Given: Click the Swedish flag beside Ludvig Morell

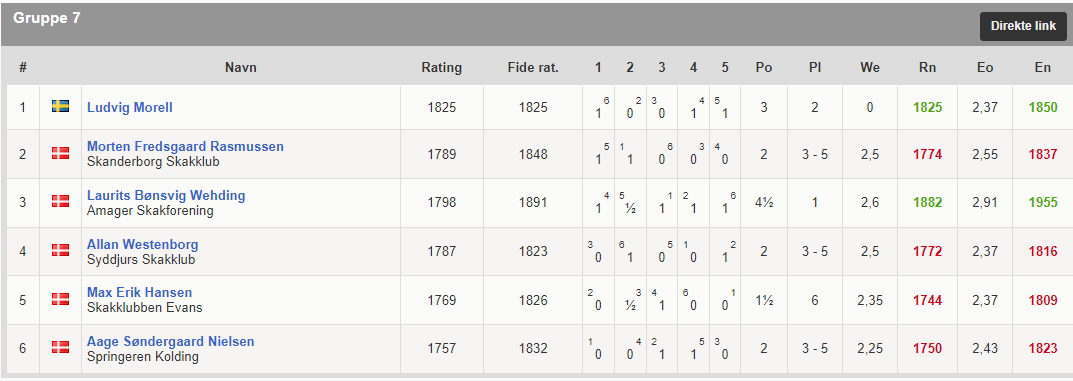Looking at the screenshot, I should coord(60,107).
